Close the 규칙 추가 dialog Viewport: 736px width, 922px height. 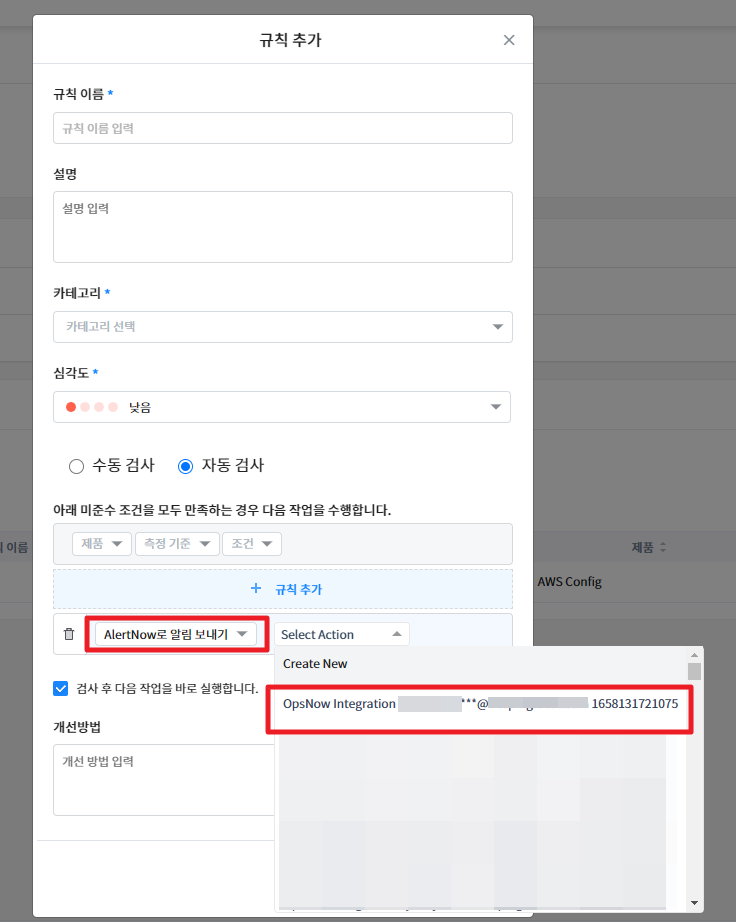pos(509,40)
